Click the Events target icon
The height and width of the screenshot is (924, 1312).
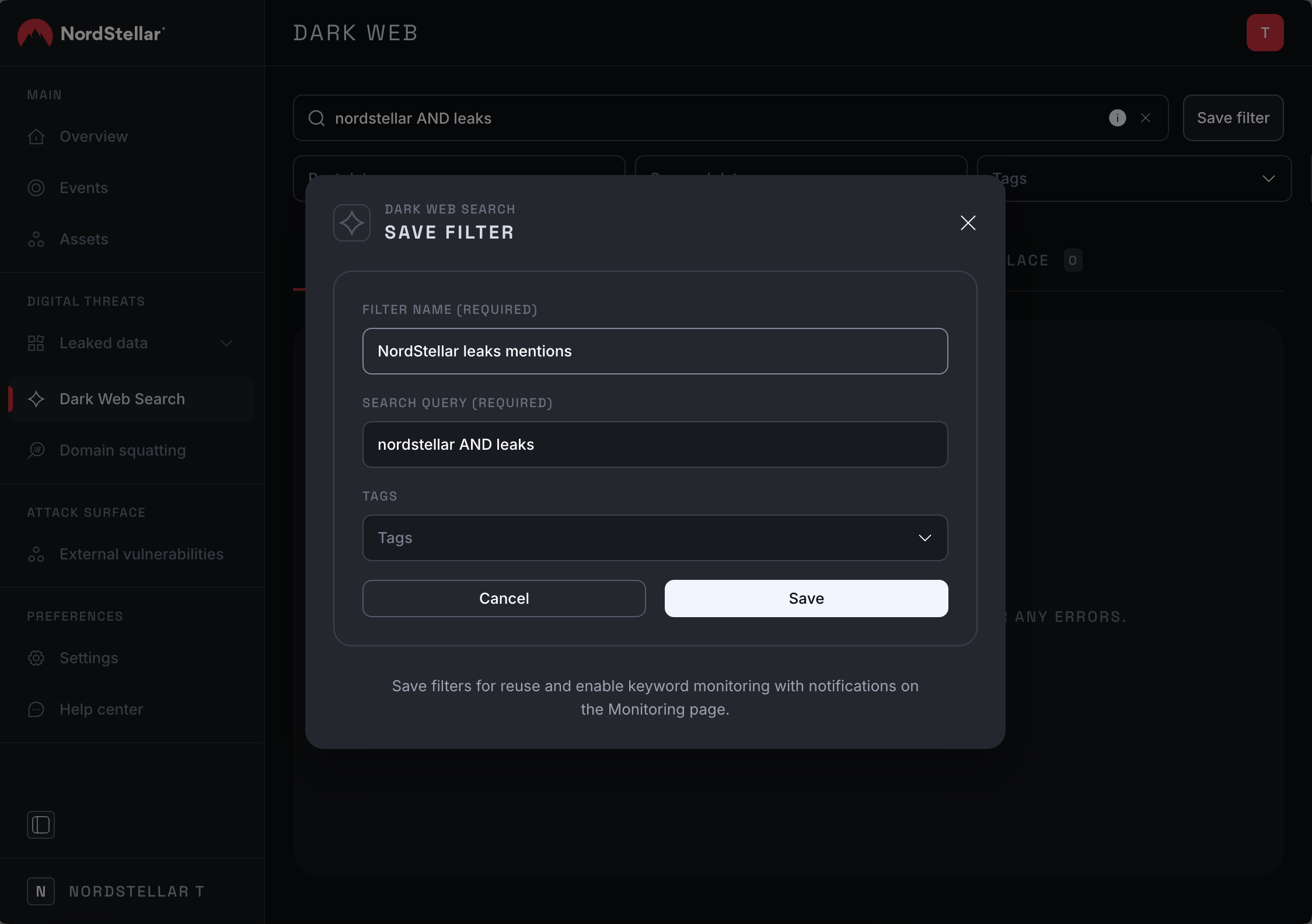tap(36, 188)
